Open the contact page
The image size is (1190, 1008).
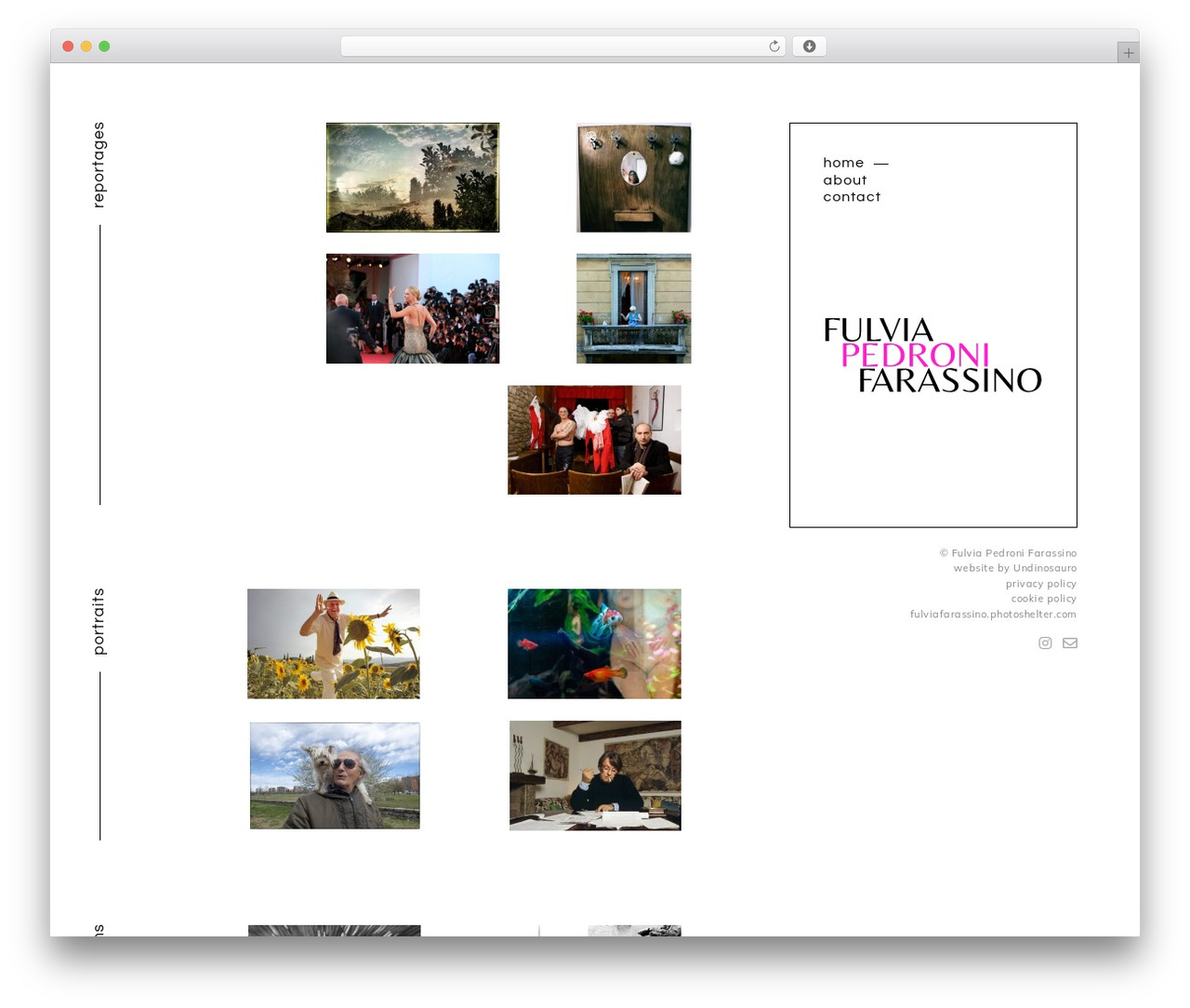(x=852, y=197)
